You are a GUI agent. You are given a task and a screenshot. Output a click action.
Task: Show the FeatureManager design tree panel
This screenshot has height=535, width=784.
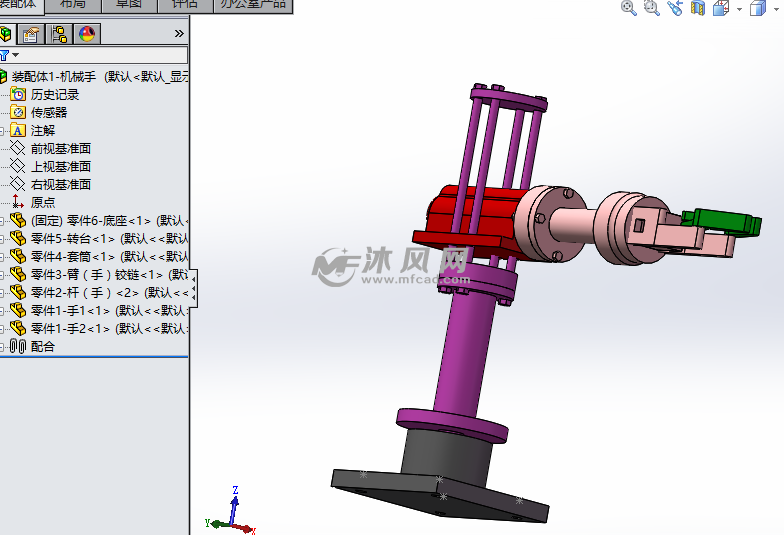pyautogui.click(x=6, y=34)
